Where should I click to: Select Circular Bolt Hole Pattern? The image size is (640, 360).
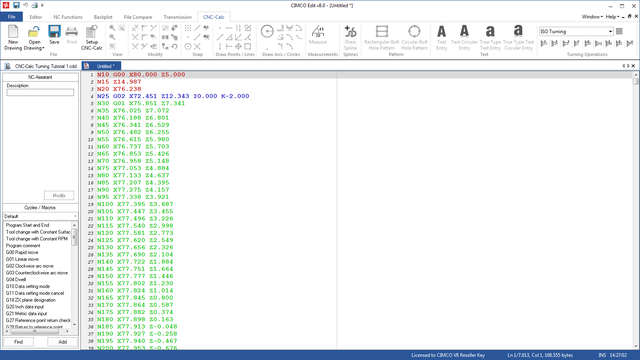click(x=414, y=37)
